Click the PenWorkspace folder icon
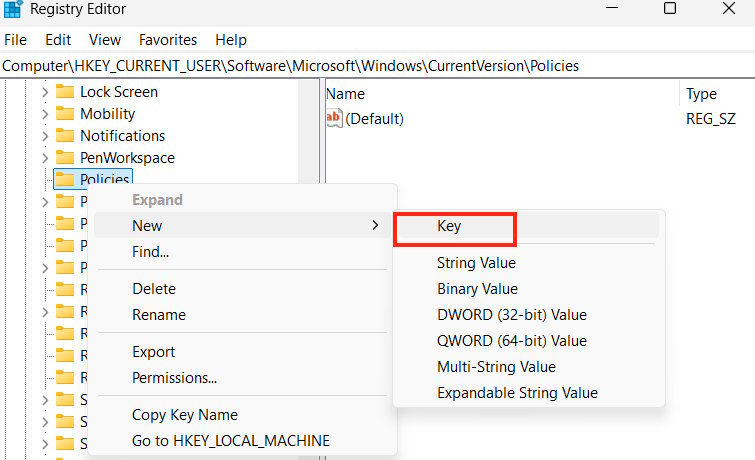This screenshot has height=460, width=755. point(65,158)
